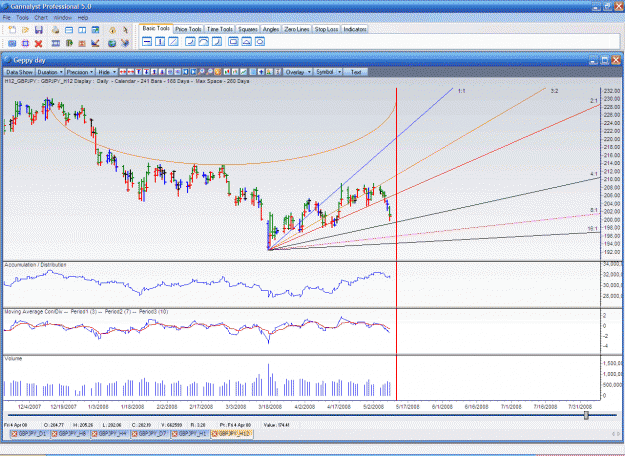Click the Print icon in main toolbar
Image resolution: width=625 pixels, height=456 pixels.
pyautogui.click(x=55, y=30)
